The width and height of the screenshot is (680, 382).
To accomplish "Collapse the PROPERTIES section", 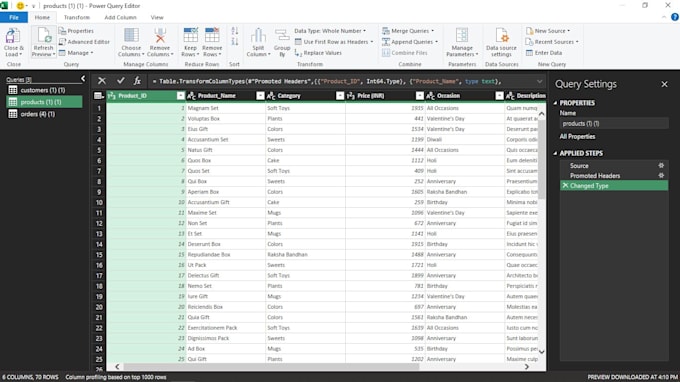I will coord(555,103).
